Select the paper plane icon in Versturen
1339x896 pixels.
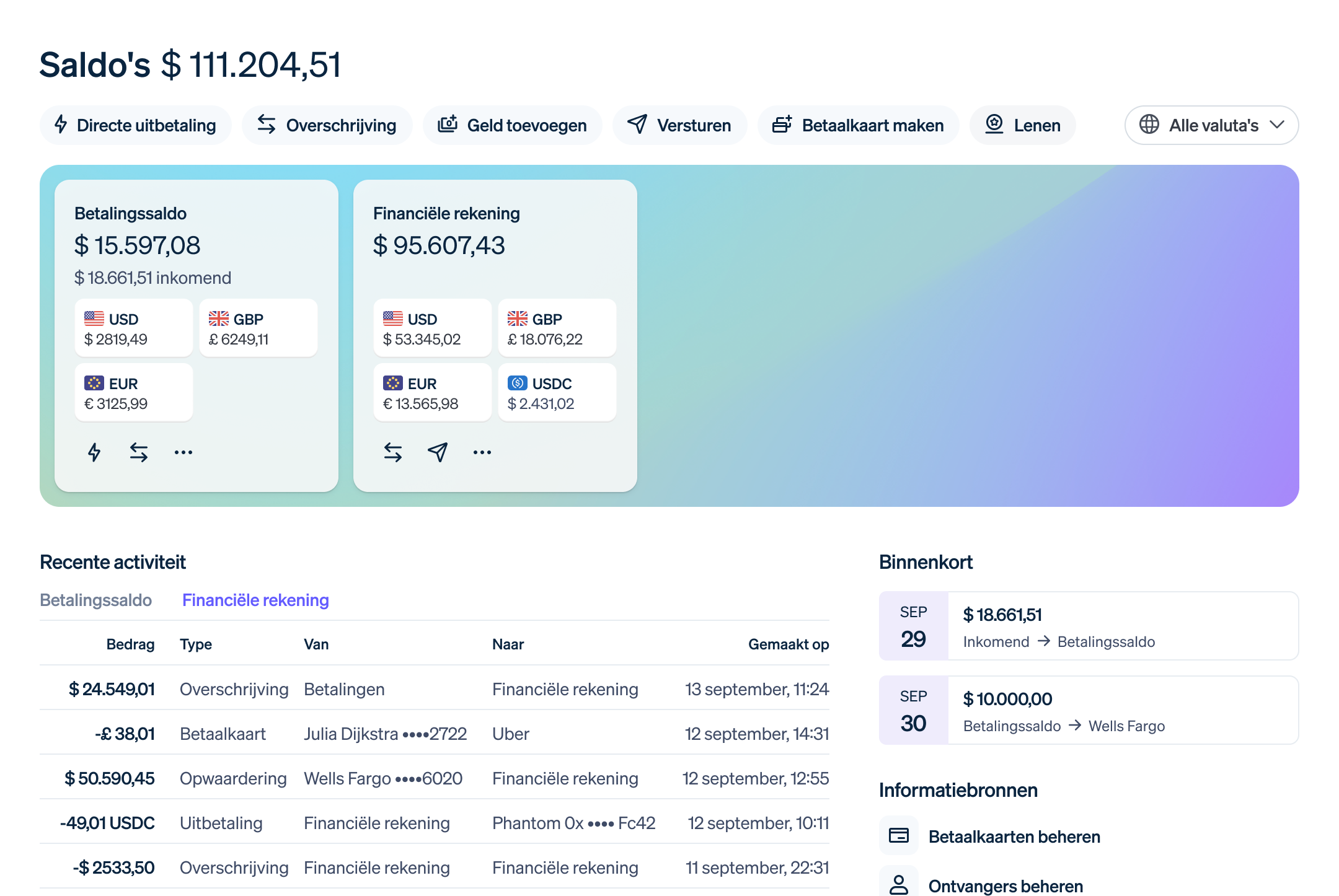tap(637, 125)
